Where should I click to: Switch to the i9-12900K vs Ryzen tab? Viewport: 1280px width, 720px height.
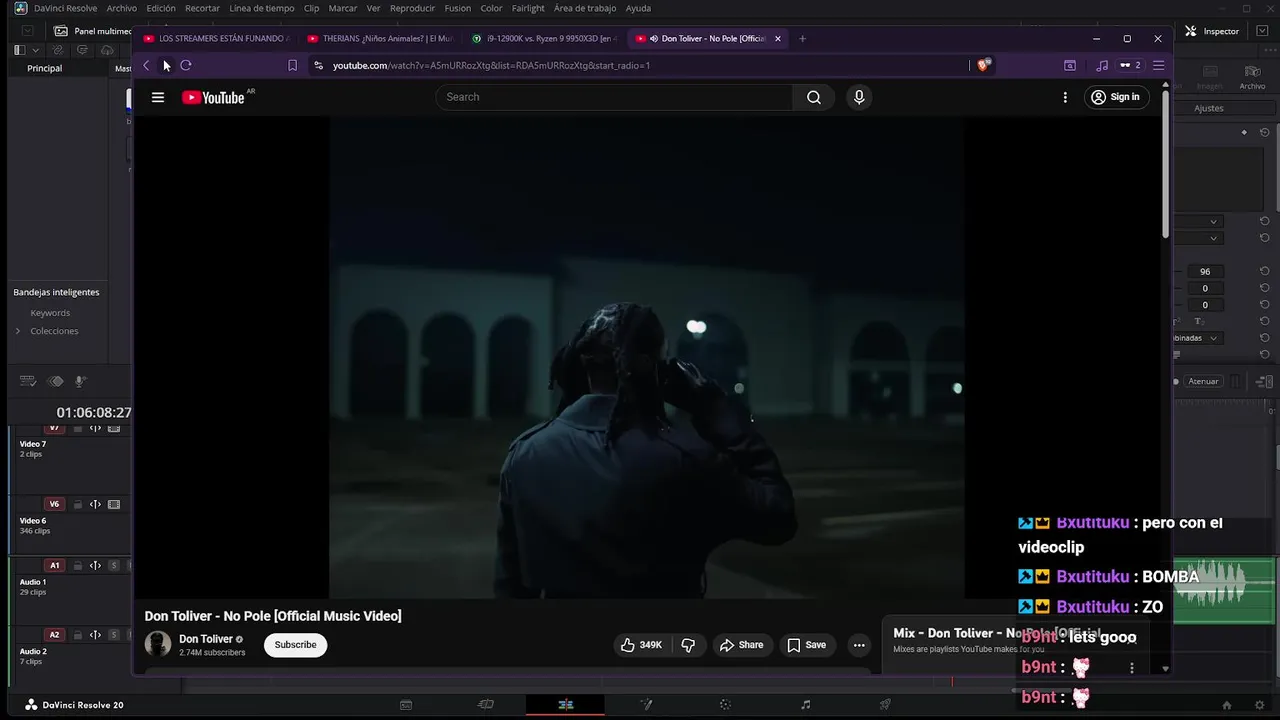[x=544, y=38]
